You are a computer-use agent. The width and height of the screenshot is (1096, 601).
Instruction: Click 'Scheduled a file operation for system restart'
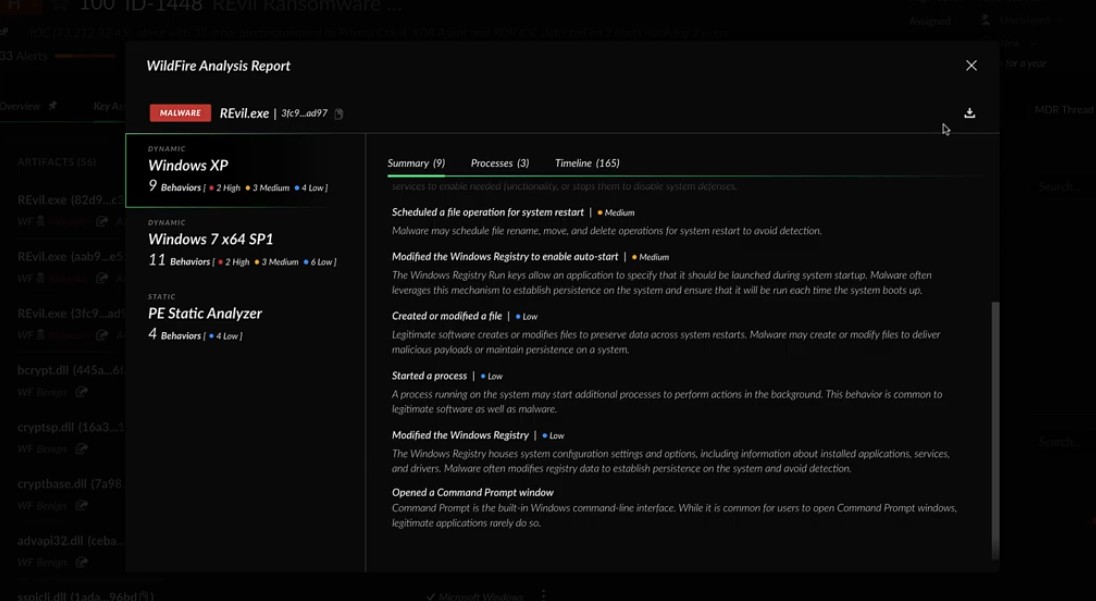pos(488,212)
